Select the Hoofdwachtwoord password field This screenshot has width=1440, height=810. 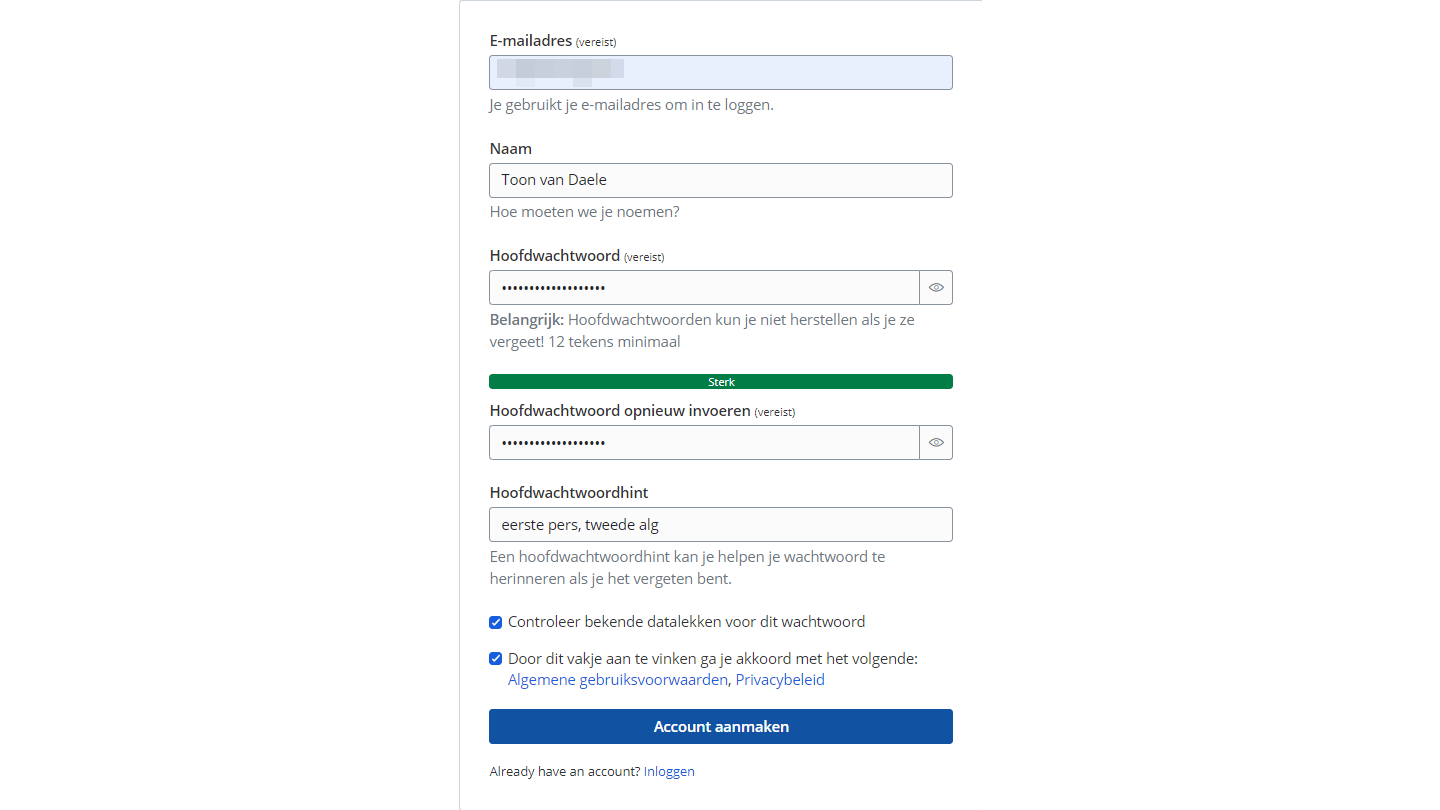coord(703,288)
